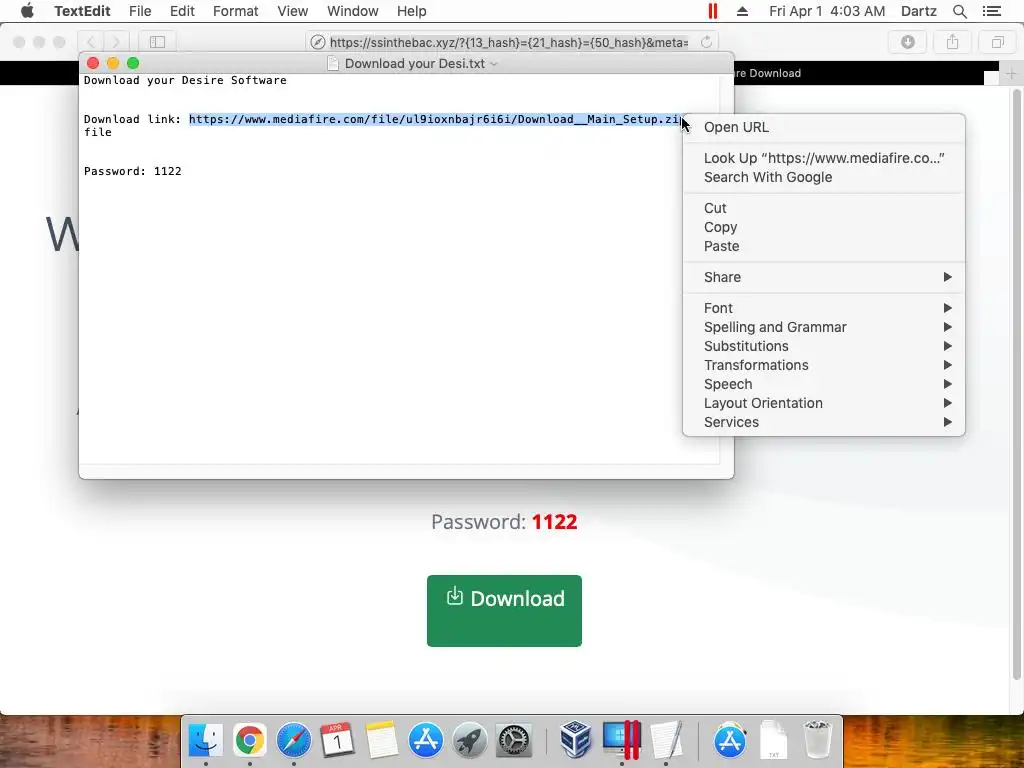Viewport: 1024px width, 768px height.
Task: Open TextEdit icon in the dock
Action: pos(666,741)
